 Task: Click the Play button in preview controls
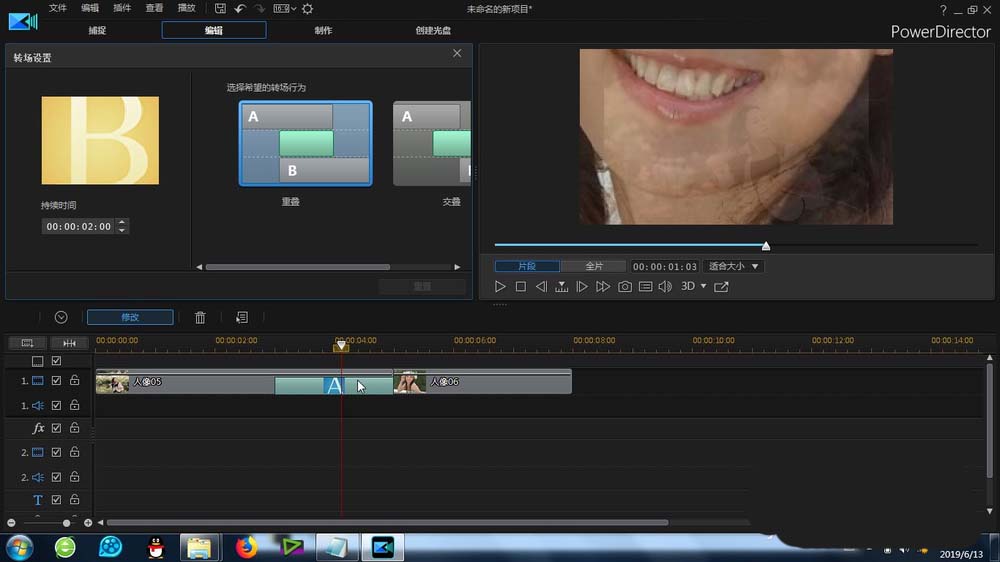coord(500,287)
